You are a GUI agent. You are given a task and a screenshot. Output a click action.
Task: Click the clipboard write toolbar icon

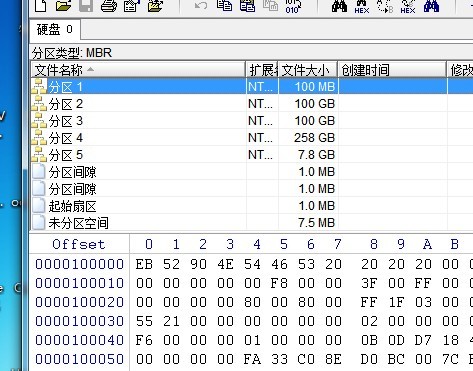click(x=248, y=6)
